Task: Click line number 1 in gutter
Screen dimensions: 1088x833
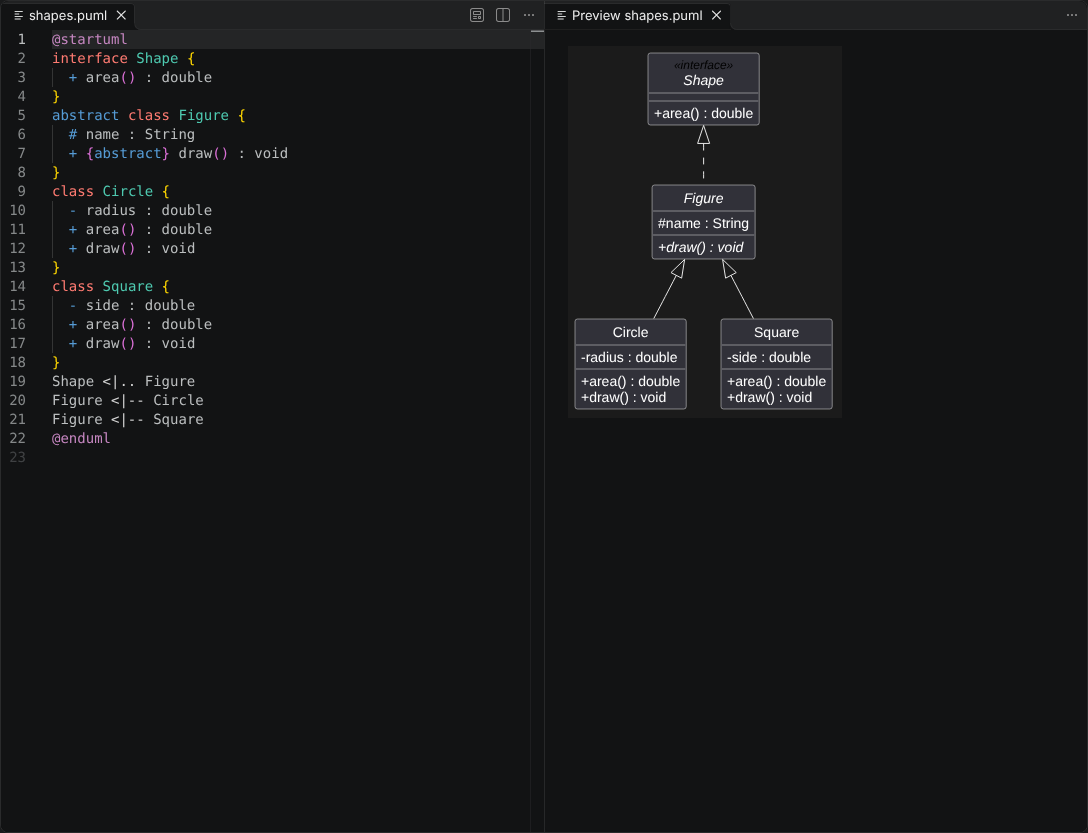Action: 22,40
